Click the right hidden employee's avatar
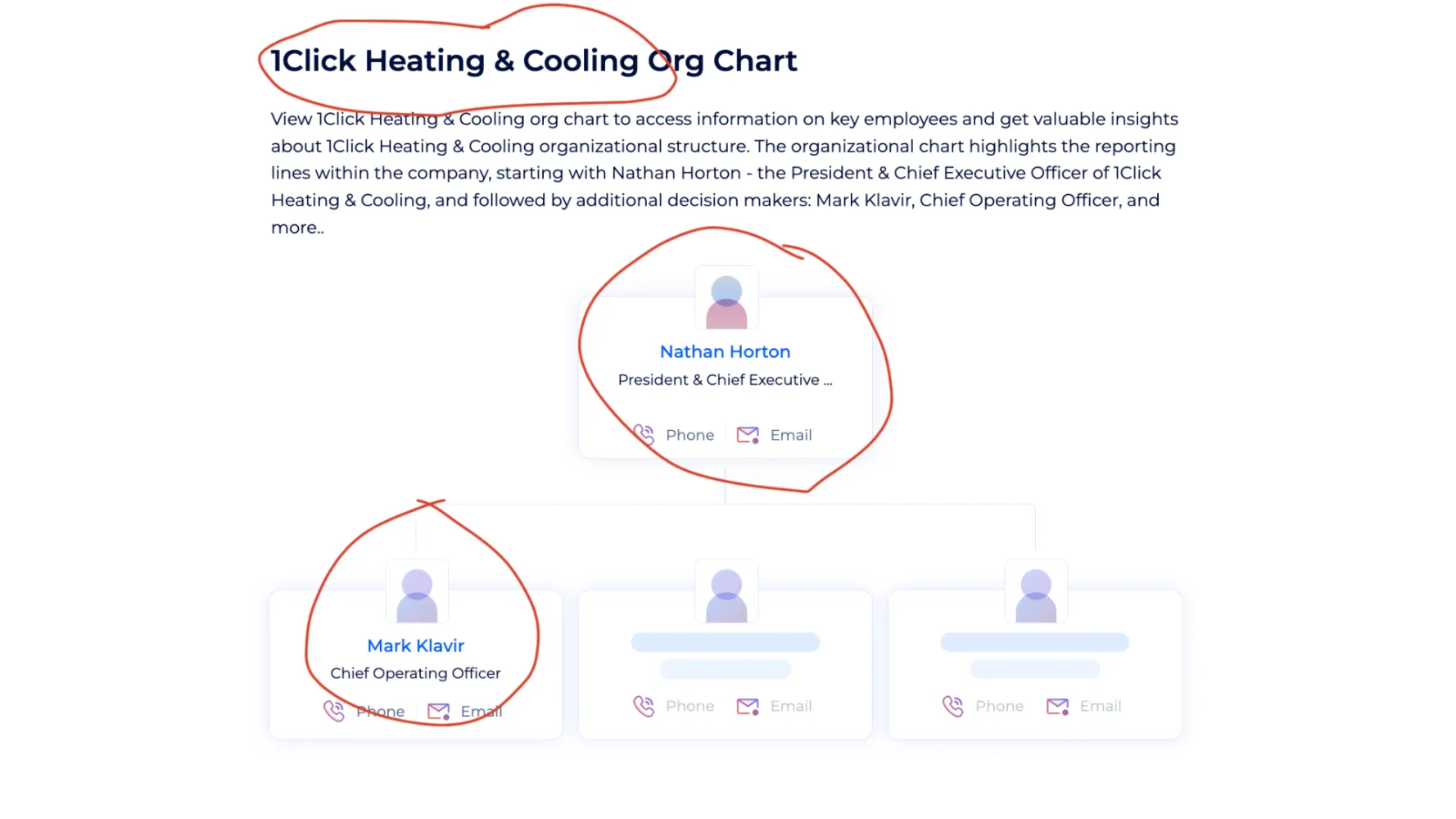Image resolution: width=1456 pixels, height=819 pixels. click(1036, 591)
